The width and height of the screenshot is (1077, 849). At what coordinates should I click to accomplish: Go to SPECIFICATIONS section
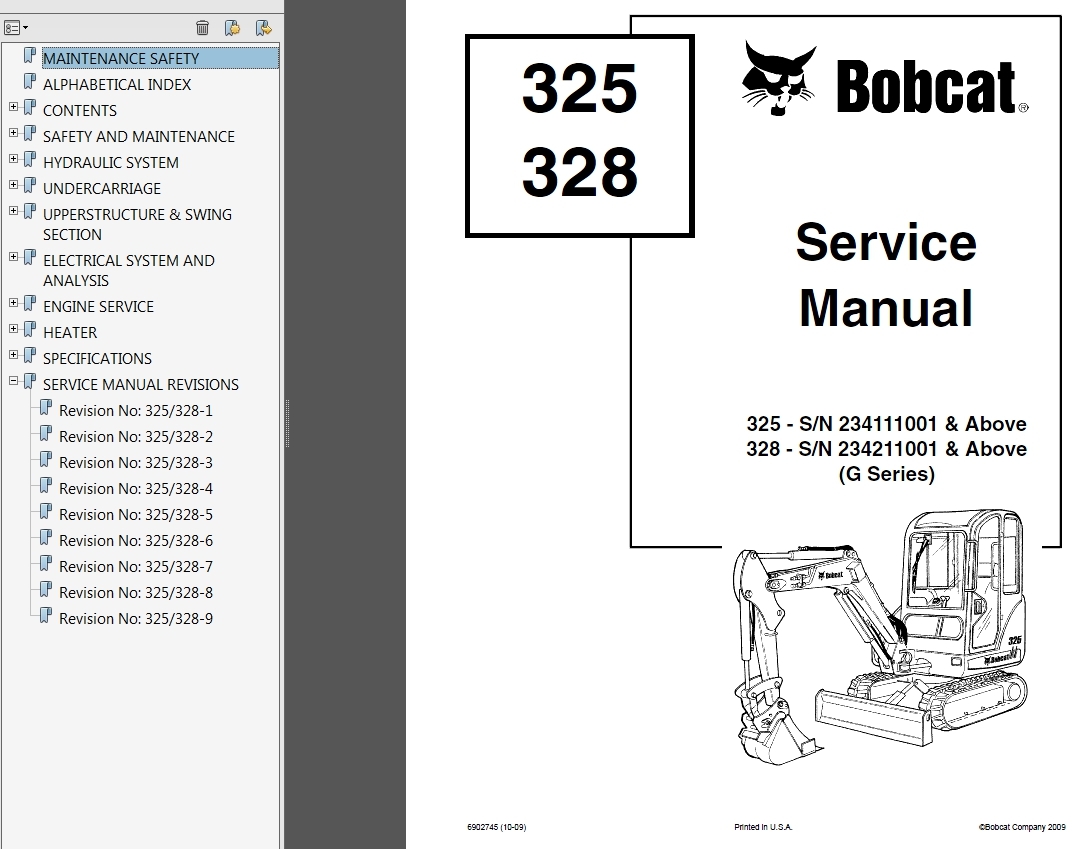click(x=98, y=359)
